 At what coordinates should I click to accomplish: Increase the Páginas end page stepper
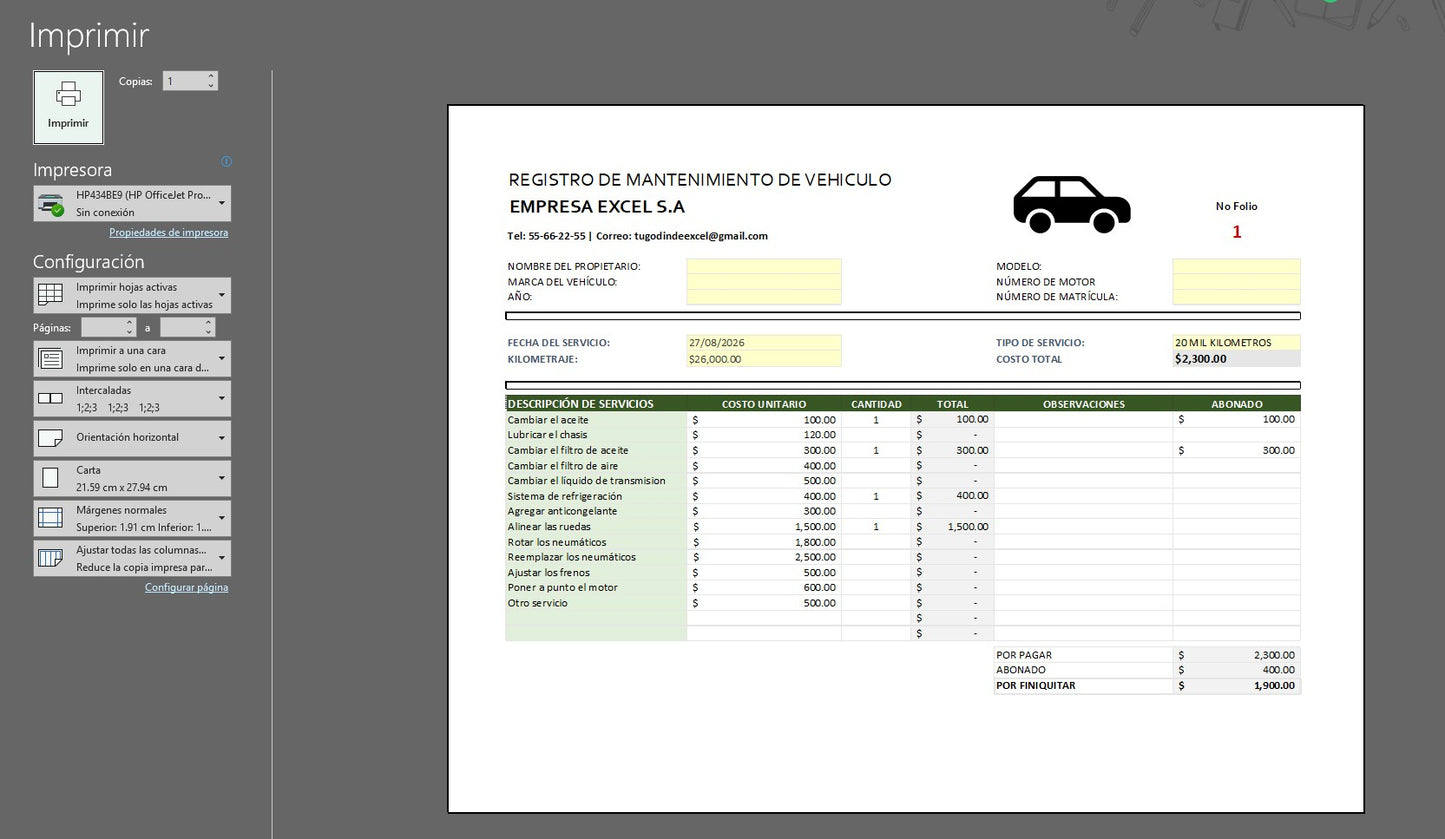coord(209,322)
